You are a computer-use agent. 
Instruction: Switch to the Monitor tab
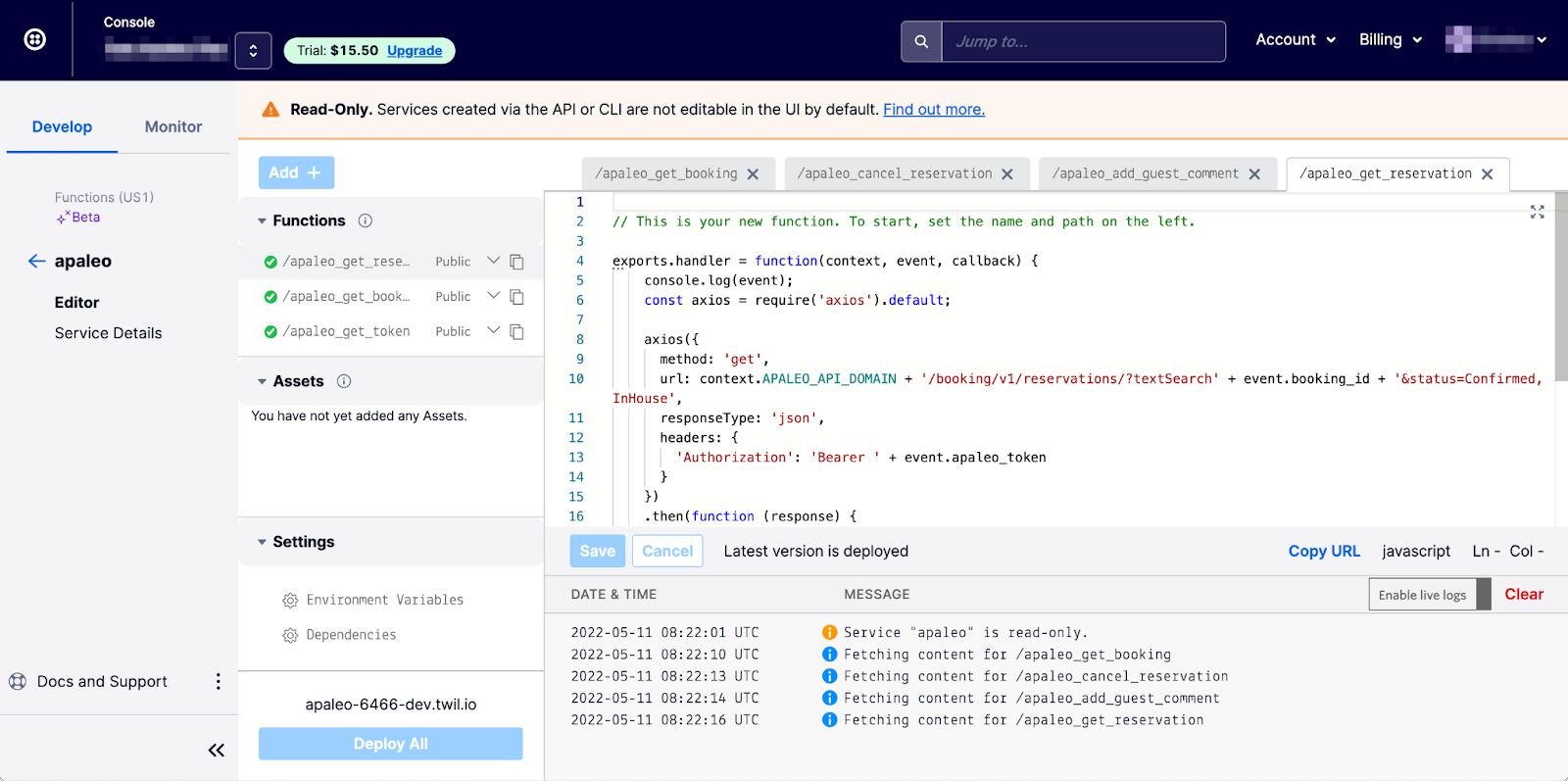[x=173, y=126]
